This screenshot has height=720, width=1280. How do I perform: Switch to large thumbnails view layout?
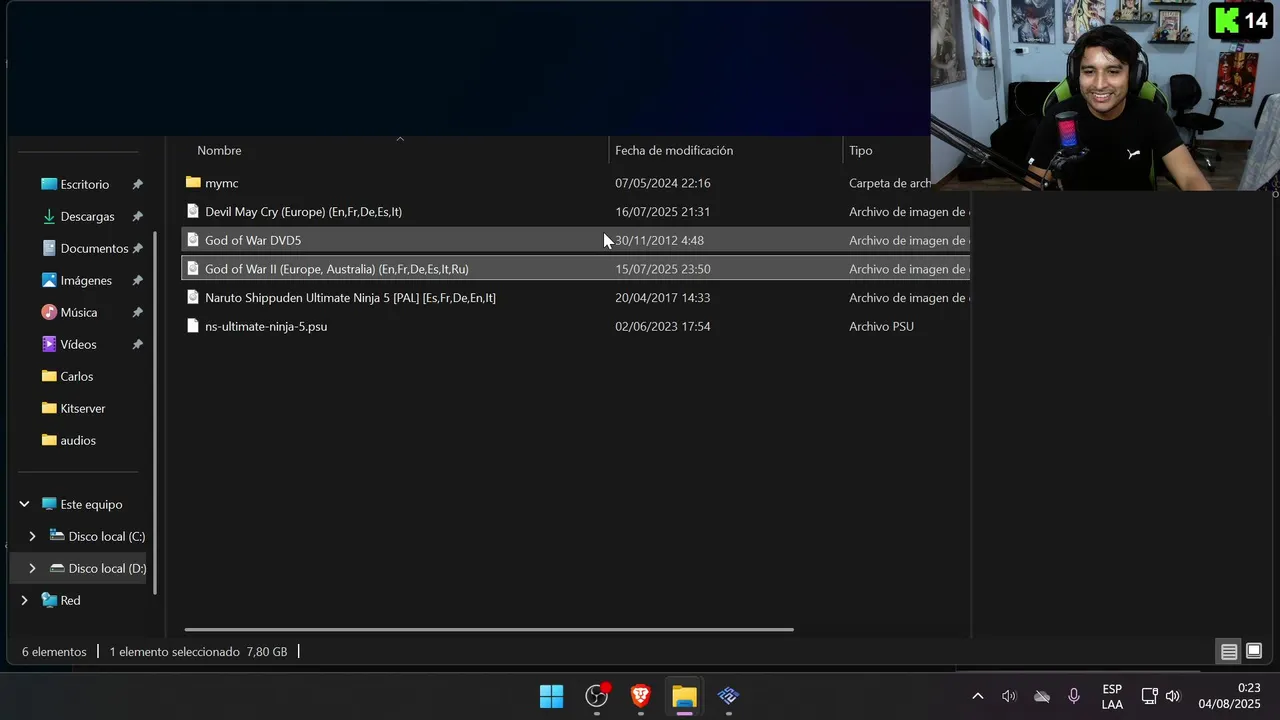(1254, 652)
